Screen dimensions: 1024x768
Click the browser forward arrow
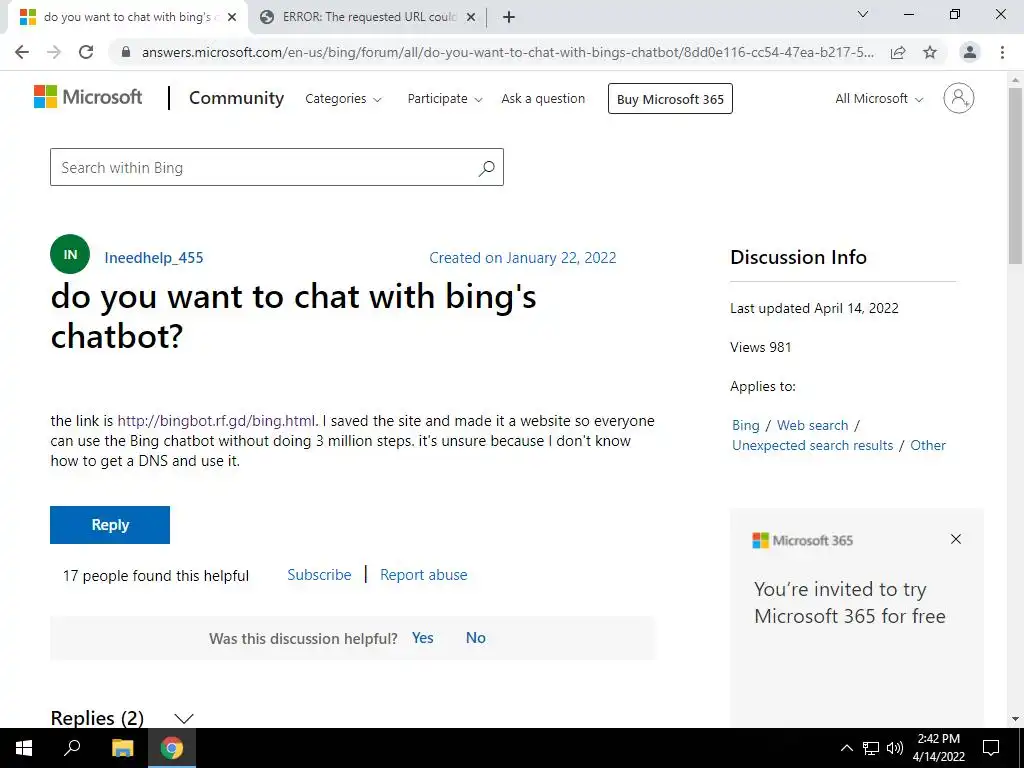coord(54,52)
